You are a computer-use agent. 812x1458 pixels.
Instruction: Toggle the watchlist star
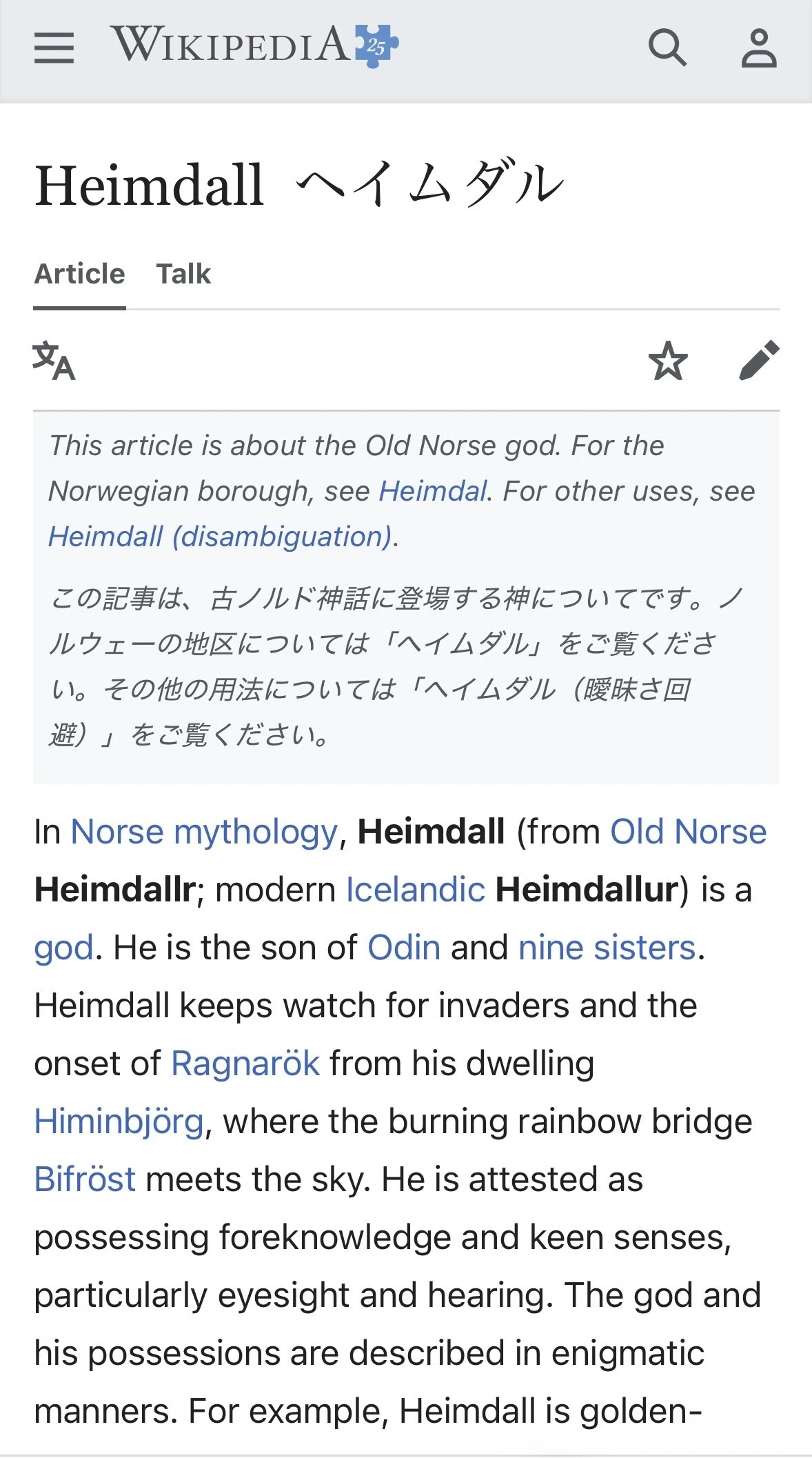click(x=668, y=360)
